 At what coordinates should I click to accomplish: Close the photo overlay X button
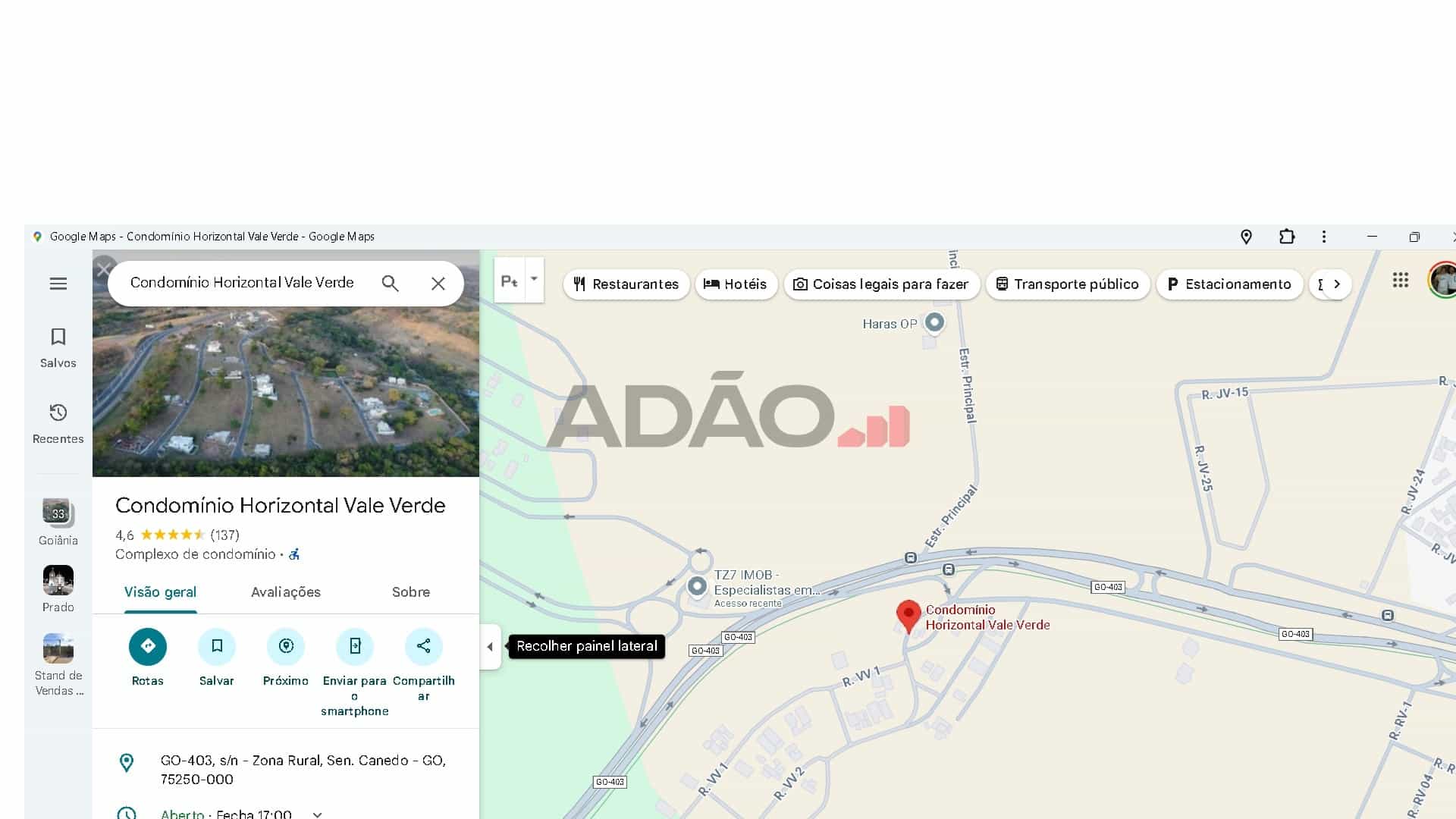pos(104,268)
